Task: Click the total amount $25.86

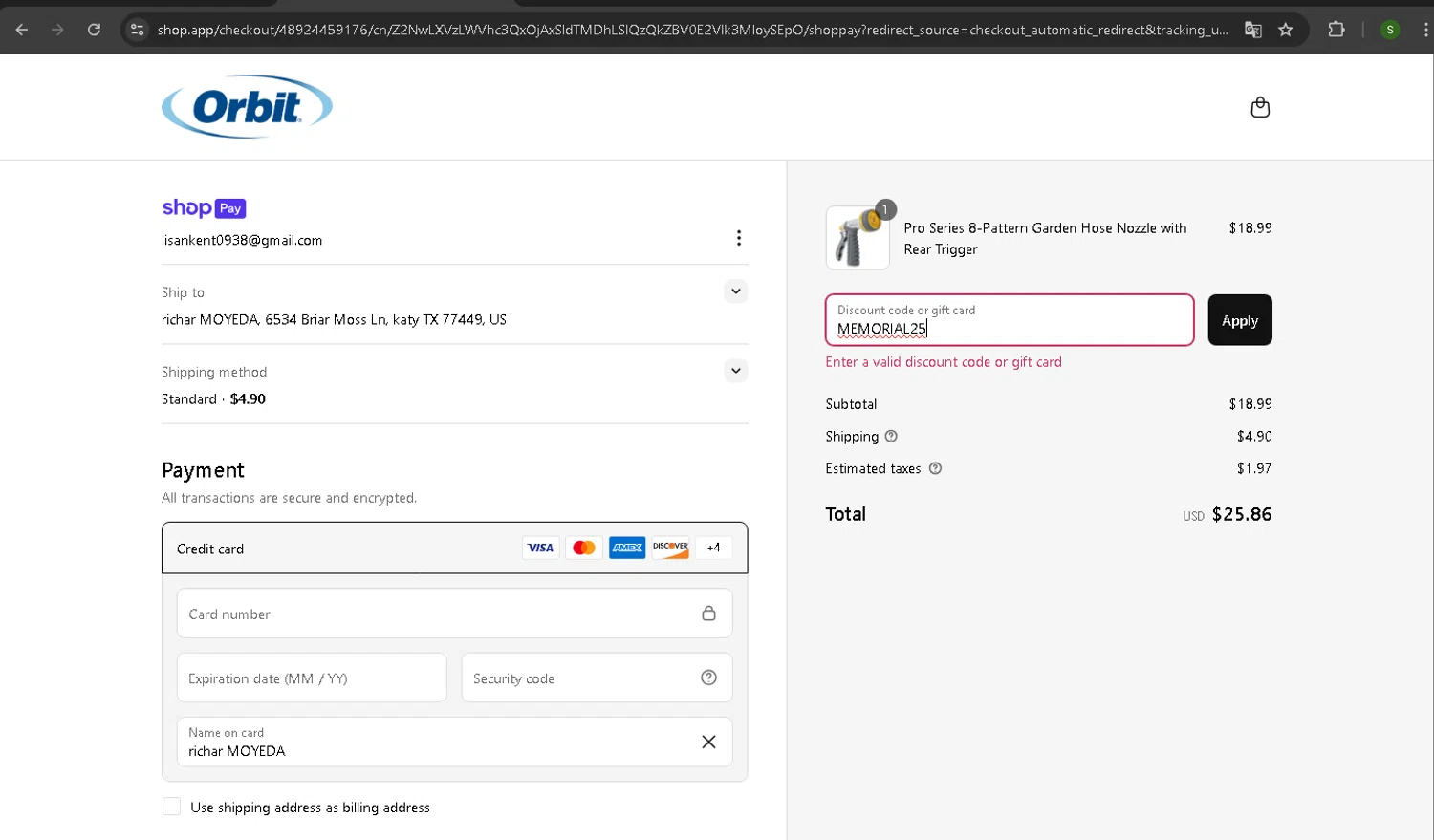Action: click(1242, 514)
